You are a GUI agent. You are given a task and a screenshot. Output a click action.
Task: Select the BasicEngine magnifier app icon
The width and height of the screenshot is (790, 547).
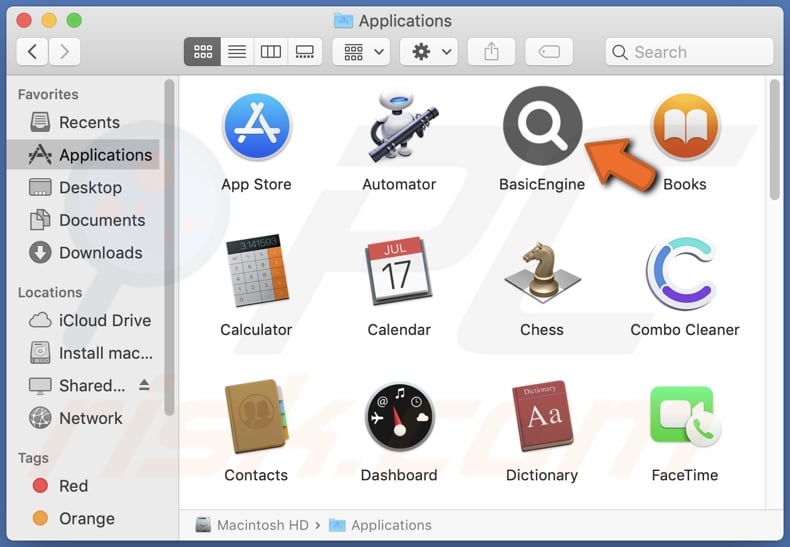[x=543, y=125]
